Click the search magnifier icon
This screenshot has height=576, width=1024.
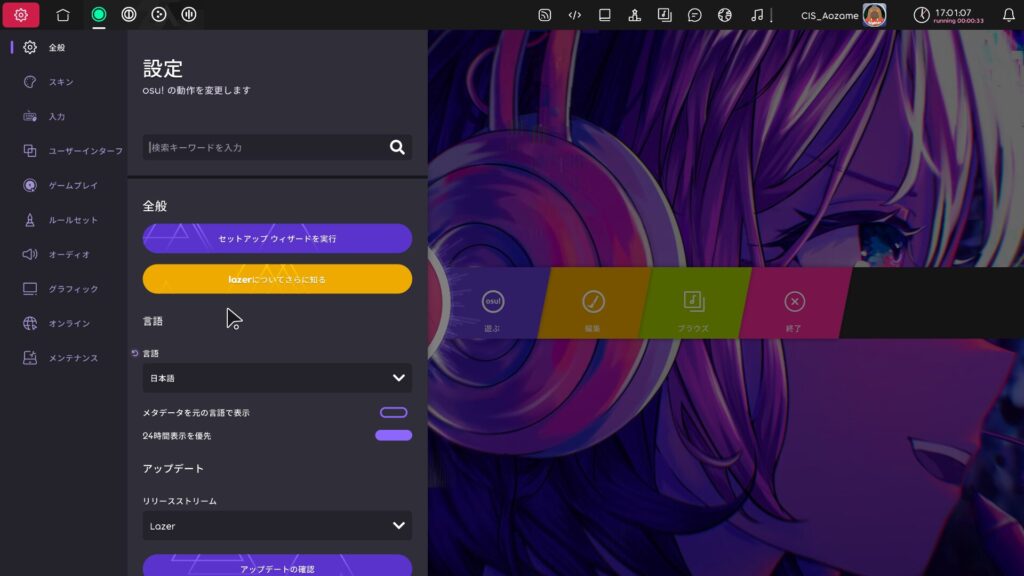click(x=397, y=148)
